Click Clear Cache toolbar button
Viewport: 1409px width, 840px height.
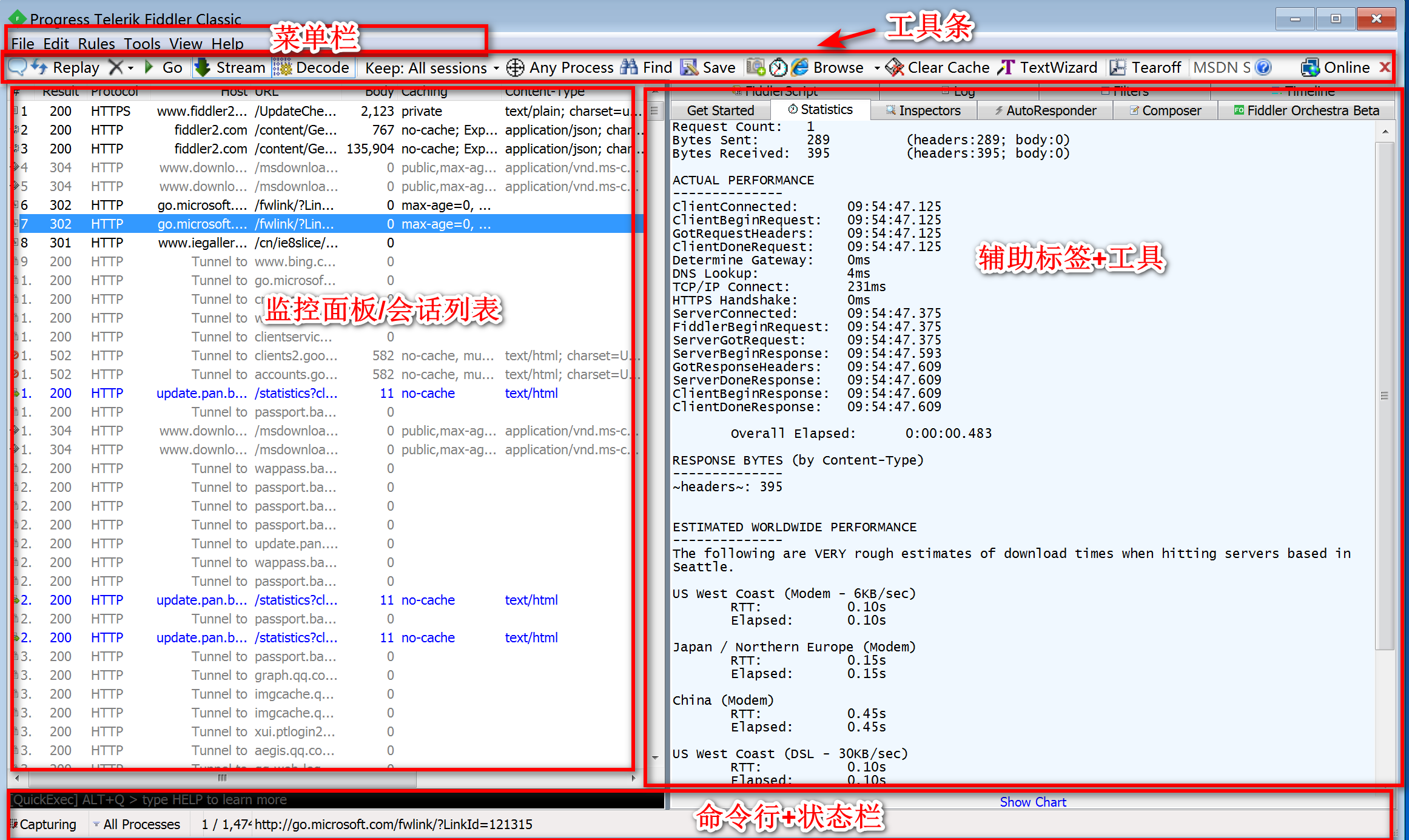(938, 67)
